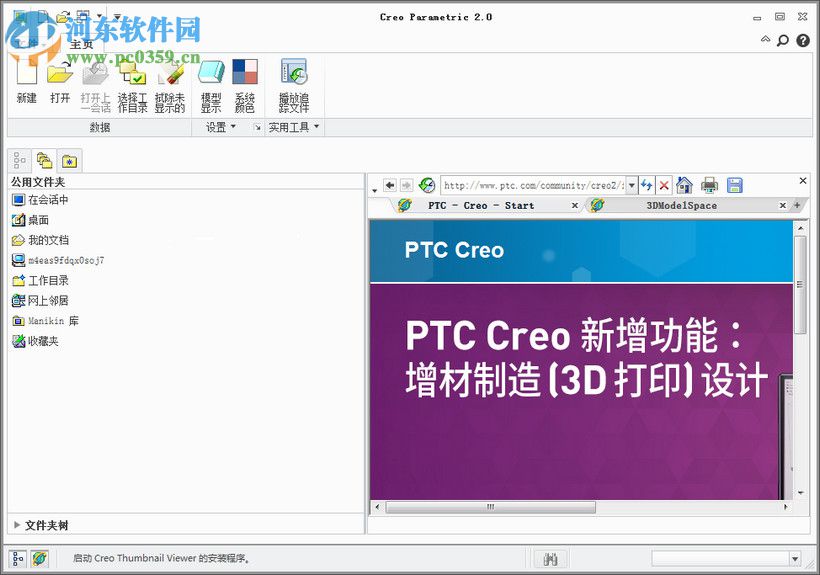Open 网上邻居 network neighborhood
The image size is (820, 575).
pyautogui.click(x=40, y=301)
